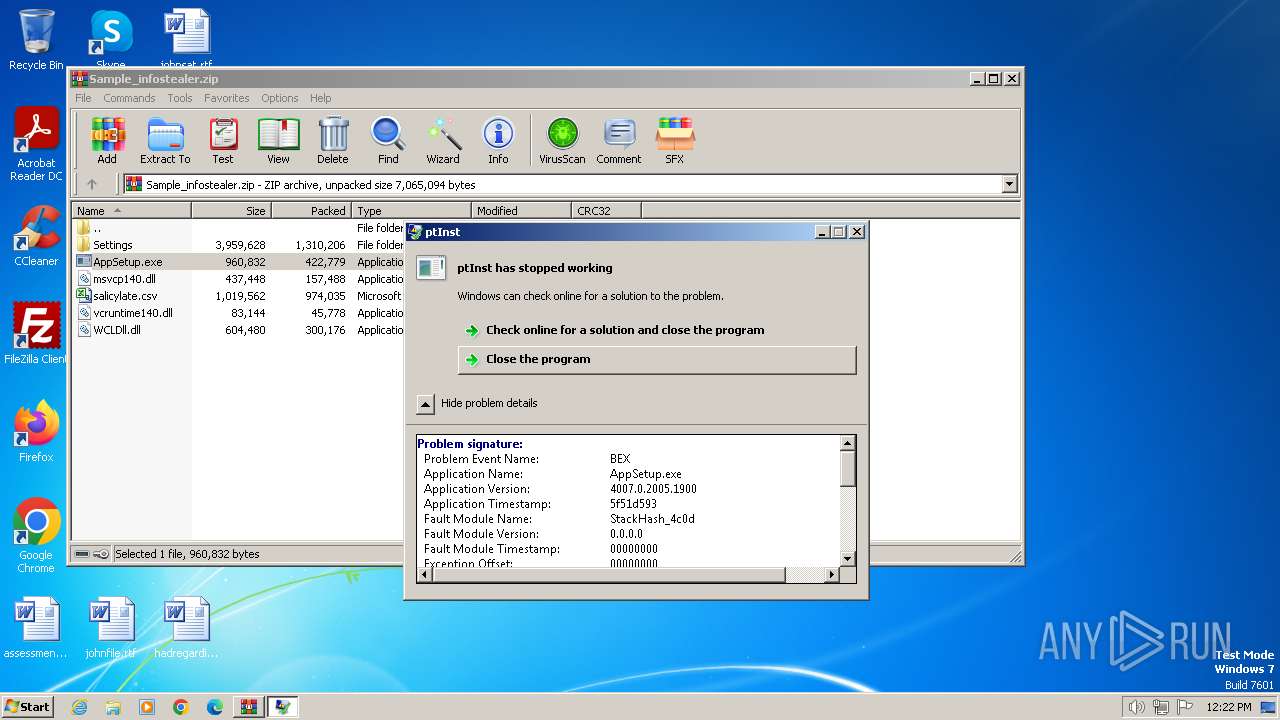
Task: Select the vcruntime140.dll file row
Action: [x=240, y=313]
